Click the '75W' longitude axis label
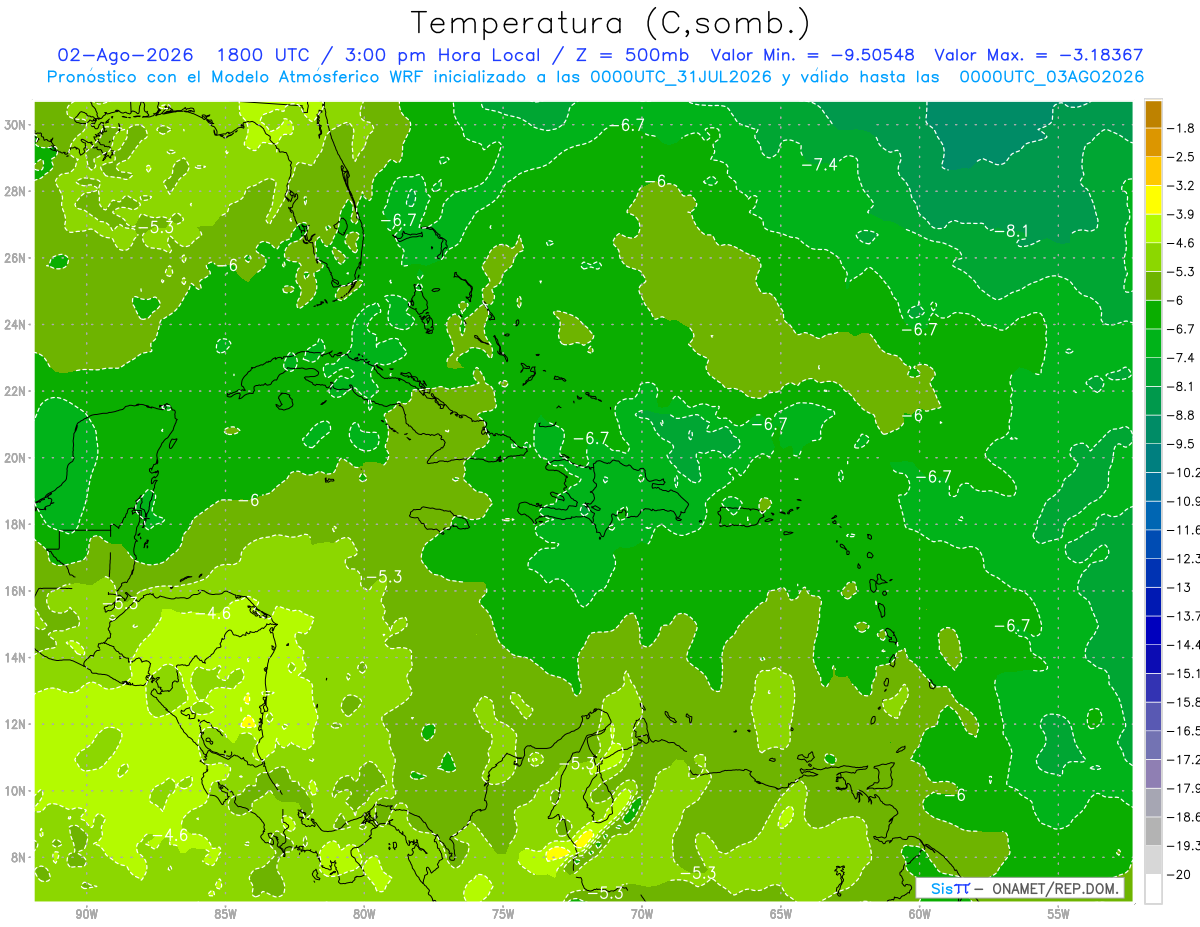 click(503, 914)
